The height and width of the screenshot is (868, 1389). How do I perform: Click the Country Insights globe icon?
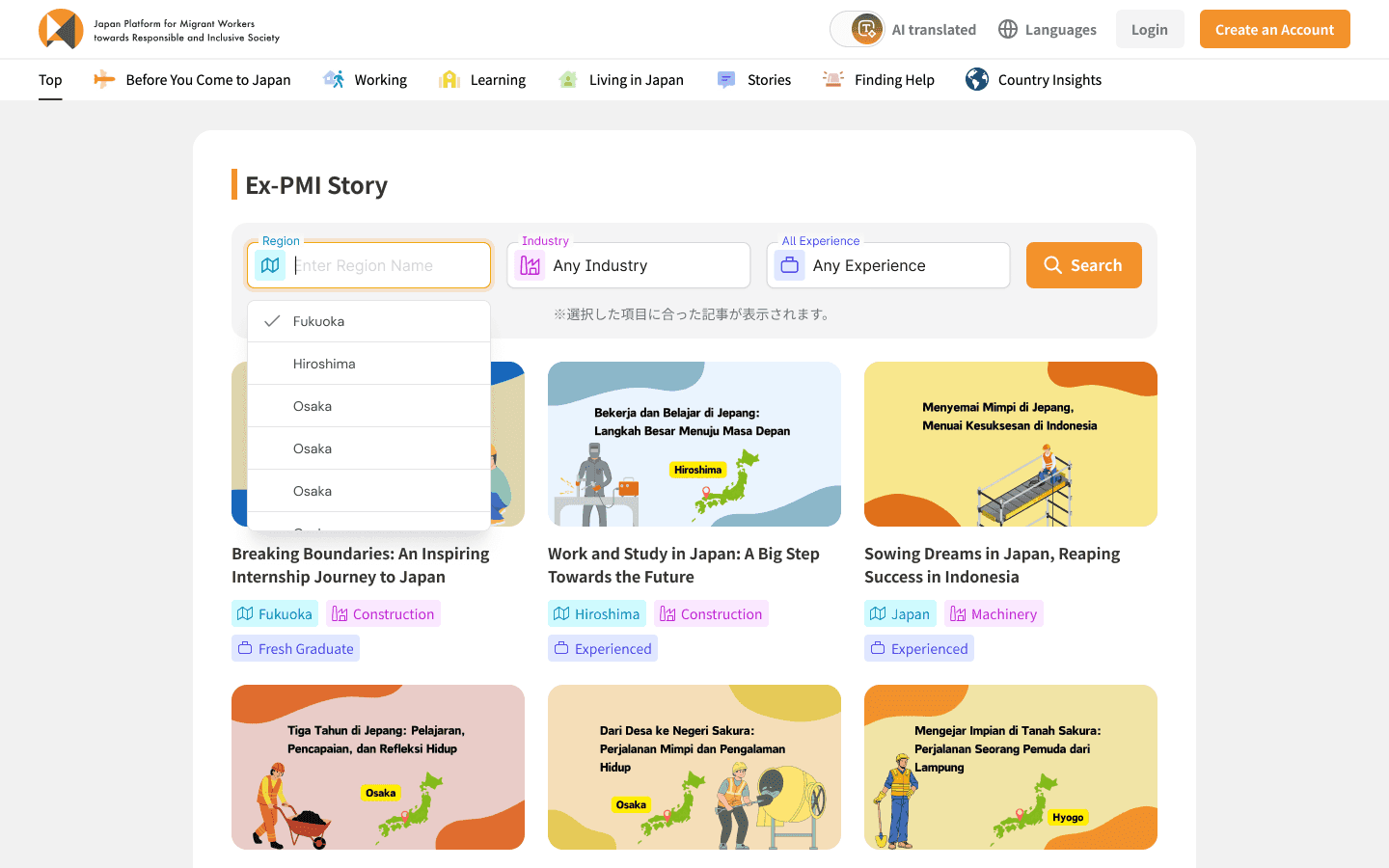[x=977, y=79]
